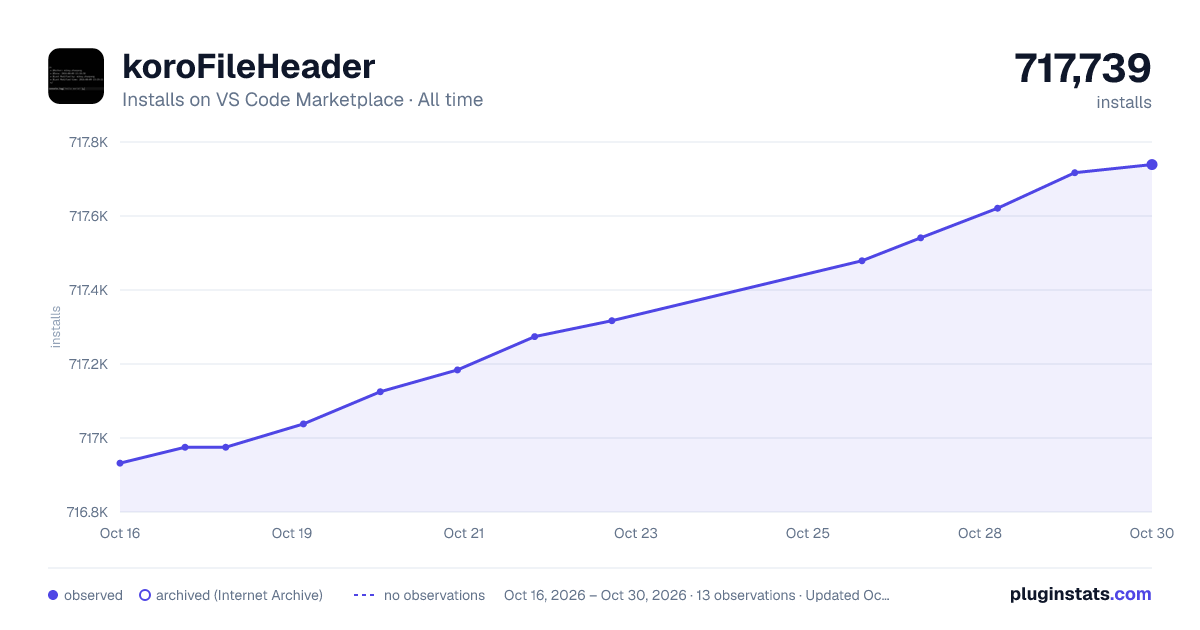The height and width of the screenshot is (630, 1200).
Task: Click the 717.2K y-axis label
Action: pos(88,364)
